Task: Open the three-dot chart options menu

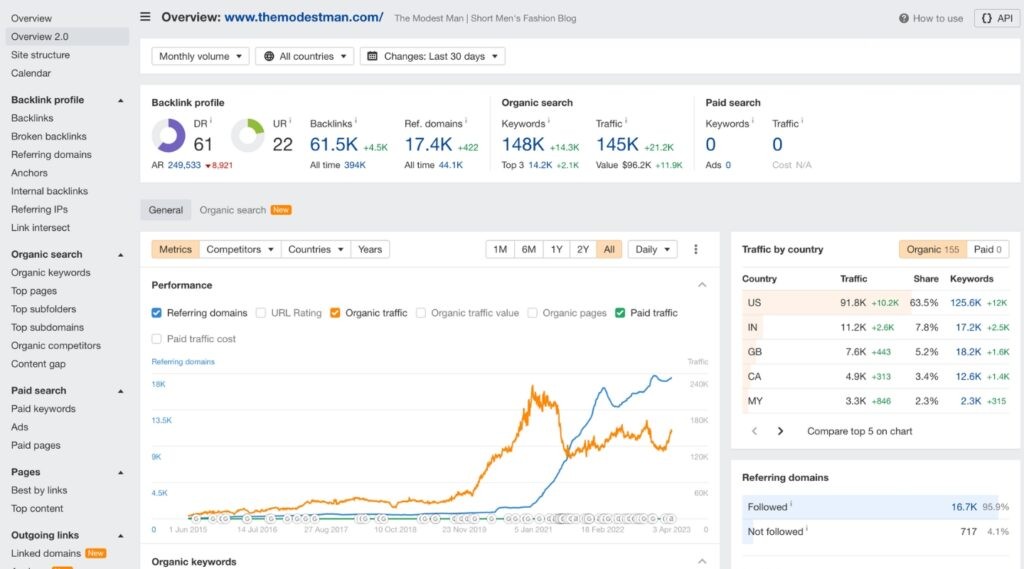Action: click(696, 250)
